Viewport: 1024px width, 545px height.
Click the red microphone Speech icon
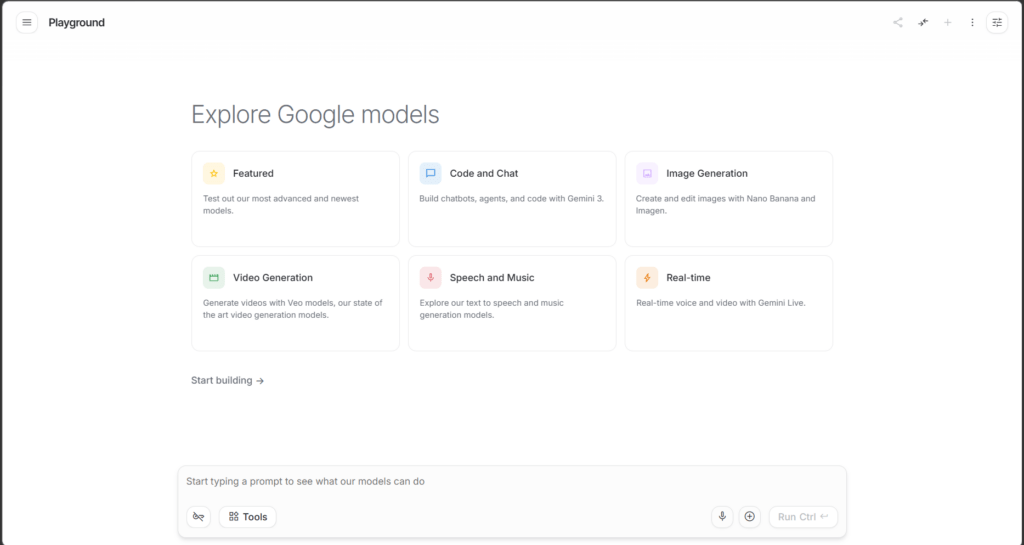(x=430, y=277)
